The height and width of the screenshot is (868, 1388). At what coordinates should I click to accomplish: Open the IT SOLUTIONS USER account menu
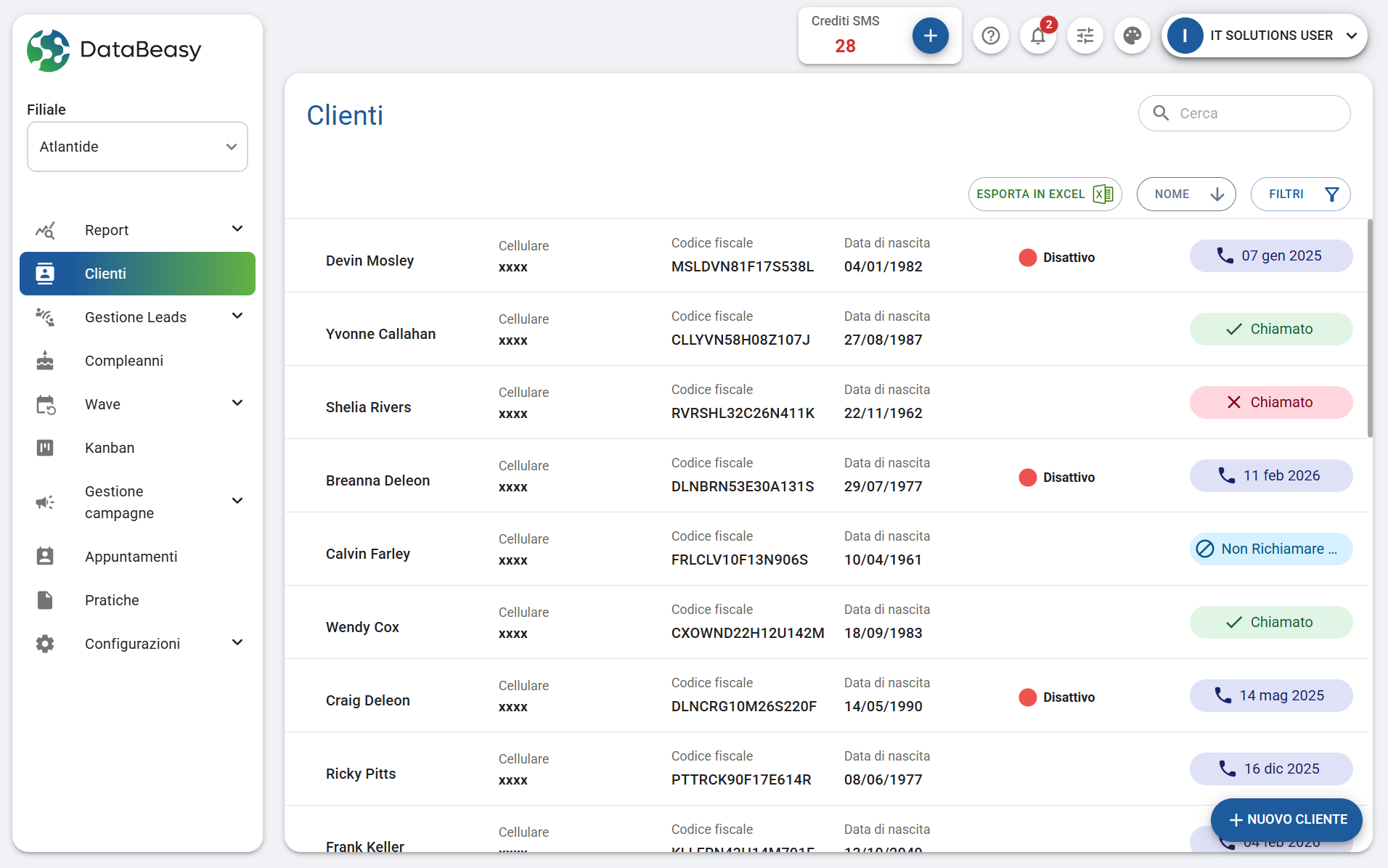[1264, 36]
